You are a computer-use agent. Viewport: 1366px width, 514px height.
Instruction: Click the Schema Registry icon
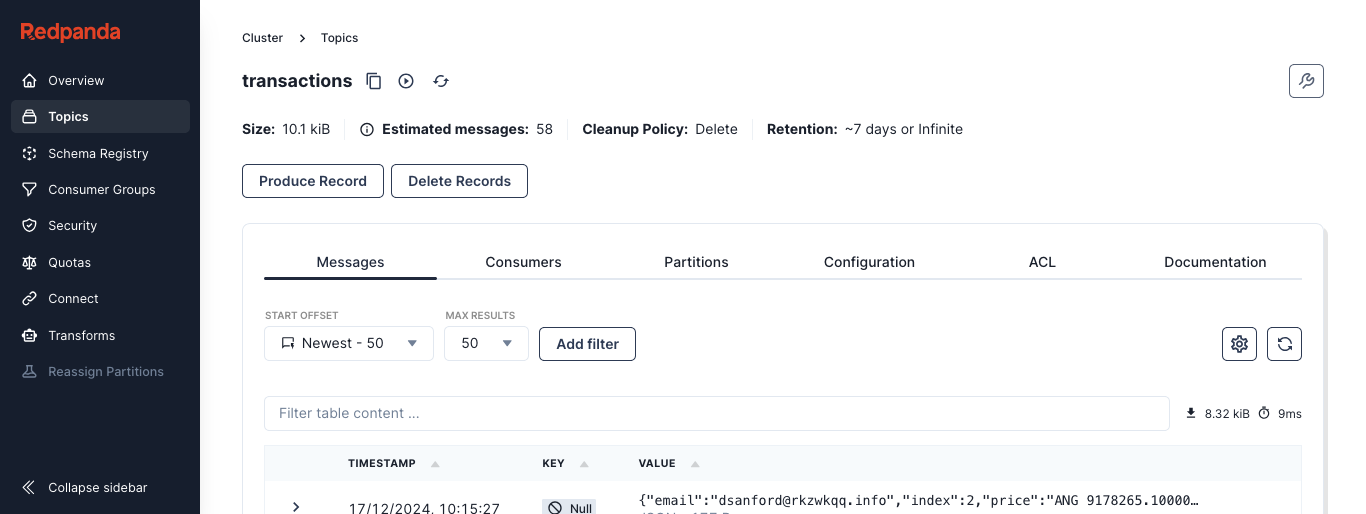coord(29,153)
